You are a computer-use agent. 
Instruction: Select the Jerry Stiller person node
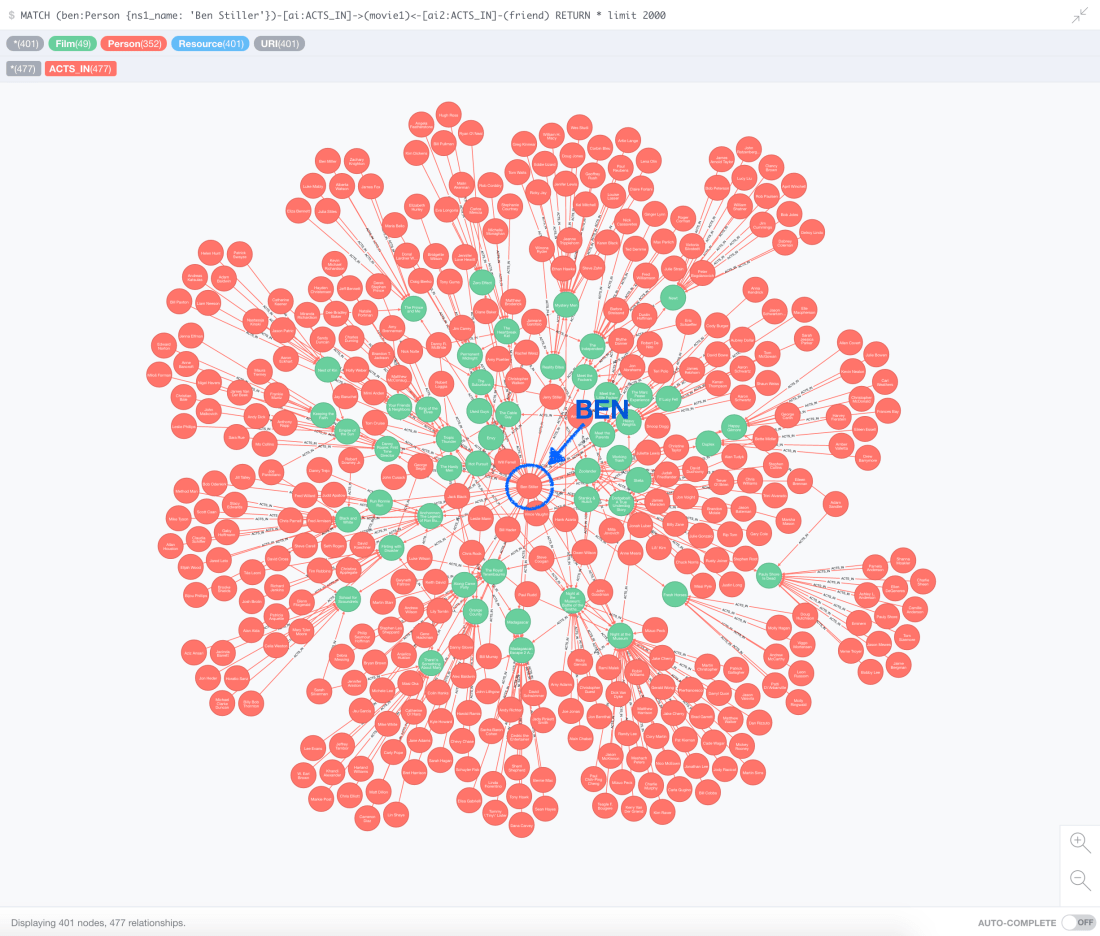coord(551,396)
